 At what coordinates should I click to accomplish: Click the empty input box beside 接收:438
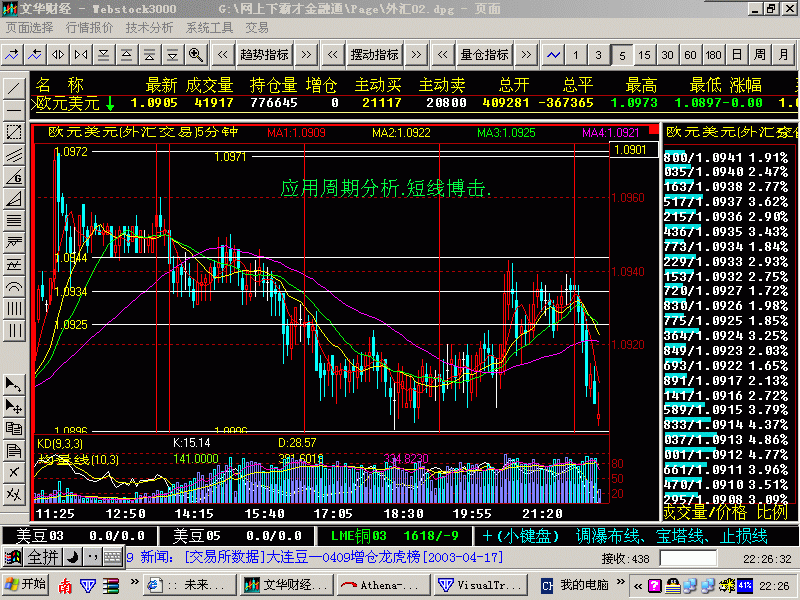tap(688, 558)
